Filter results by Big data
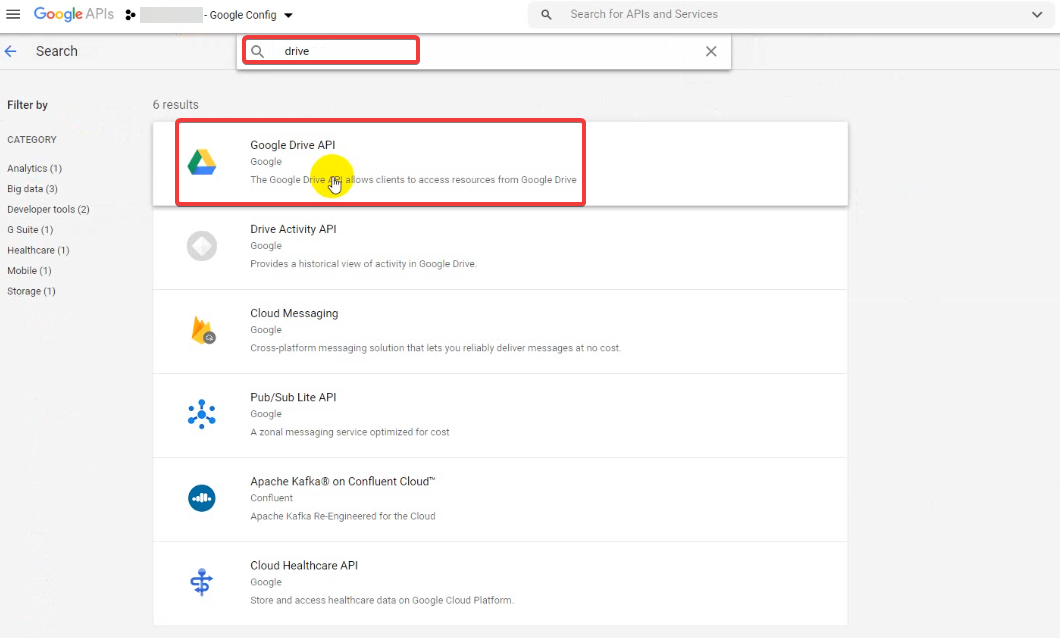 pos(32,189)
